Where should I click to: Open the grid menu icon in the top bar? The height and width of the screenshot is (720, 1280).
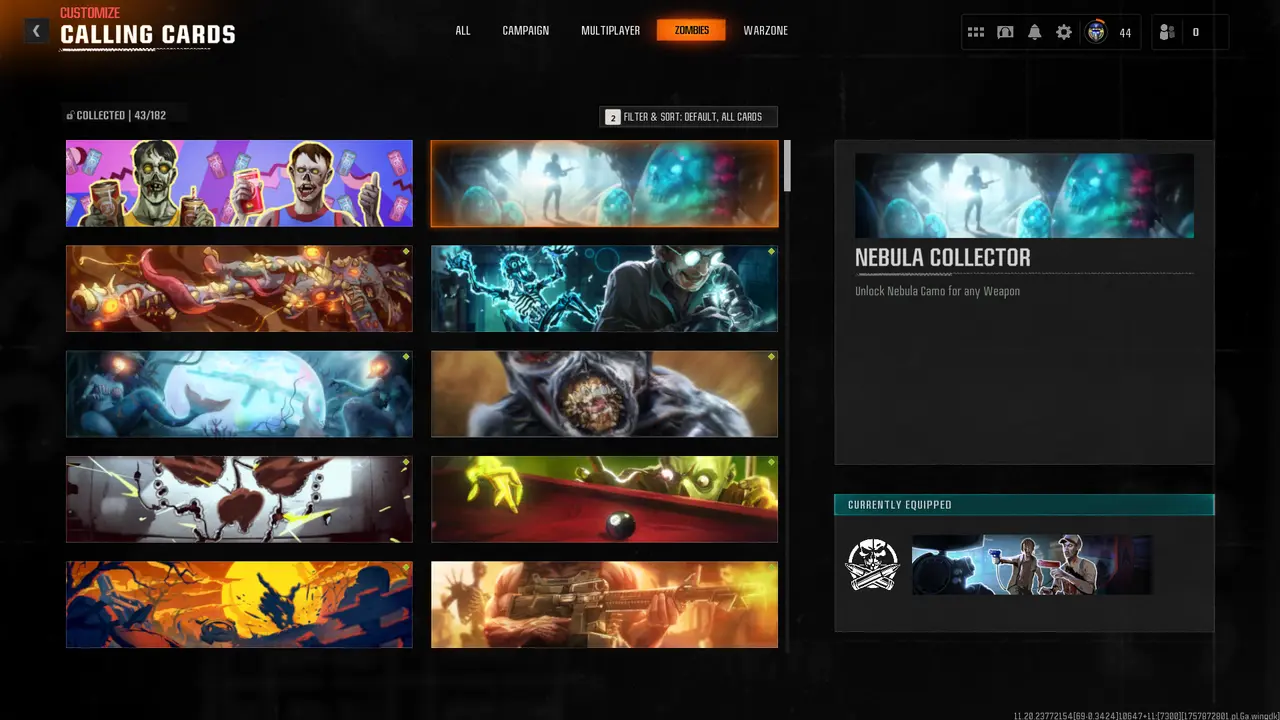976,32
